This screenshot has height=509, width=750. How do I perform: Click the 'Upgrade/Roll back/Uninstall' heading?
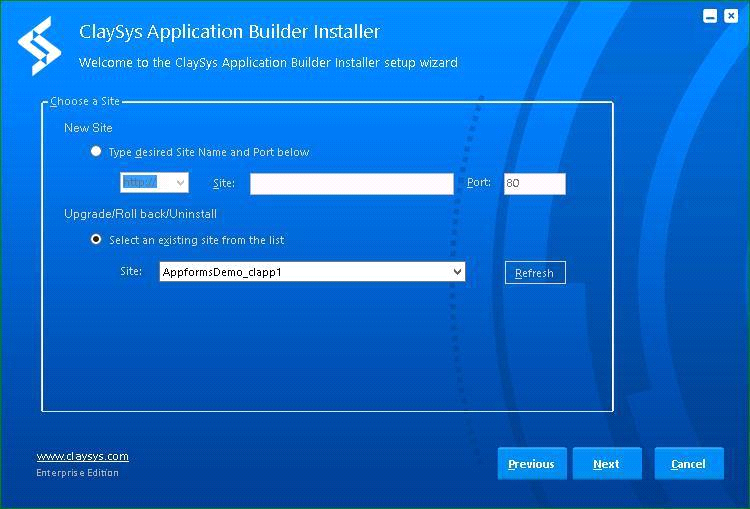140,214
